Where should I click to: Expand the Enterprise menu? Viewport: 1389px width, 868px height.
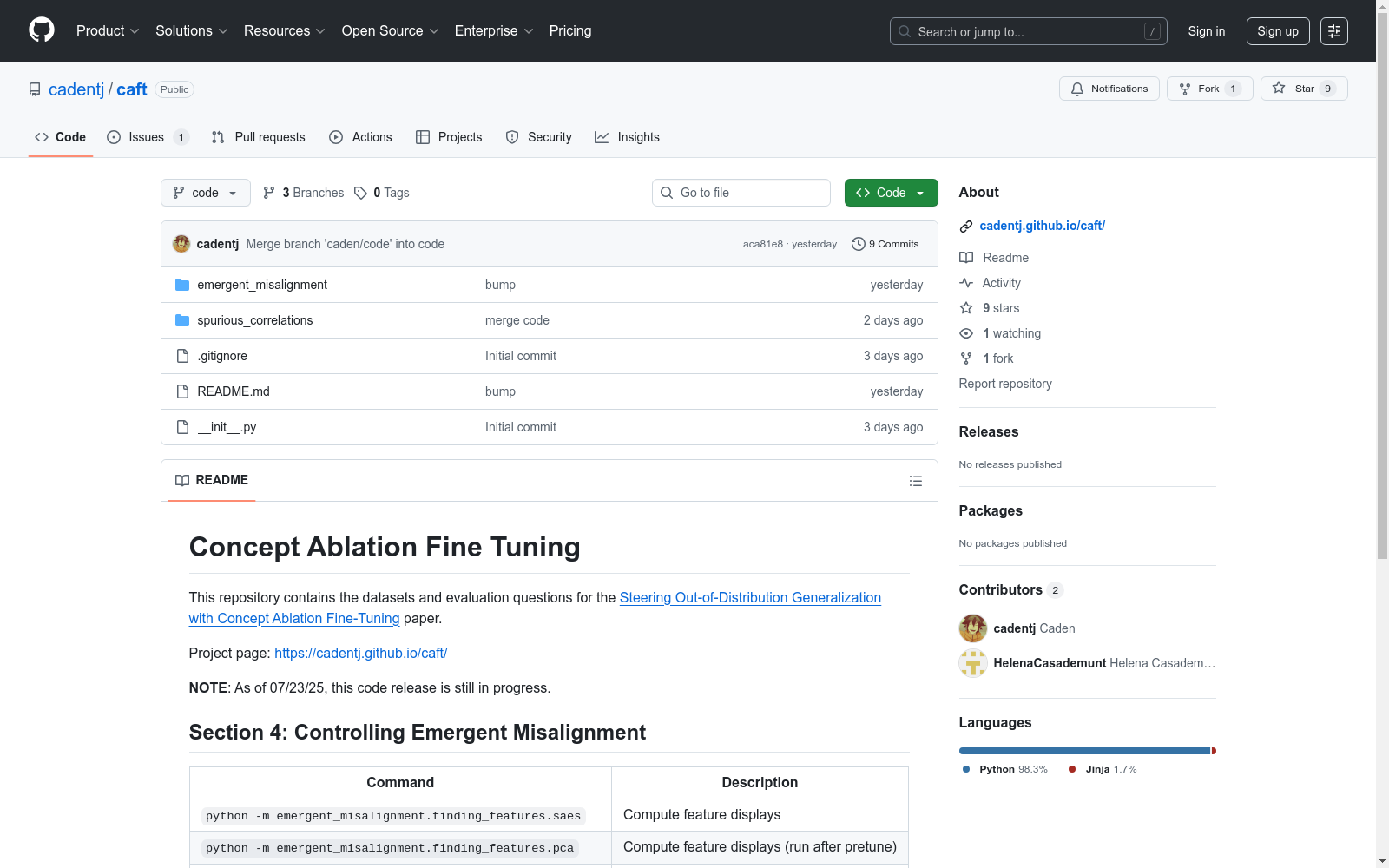(x=495, y=31)
